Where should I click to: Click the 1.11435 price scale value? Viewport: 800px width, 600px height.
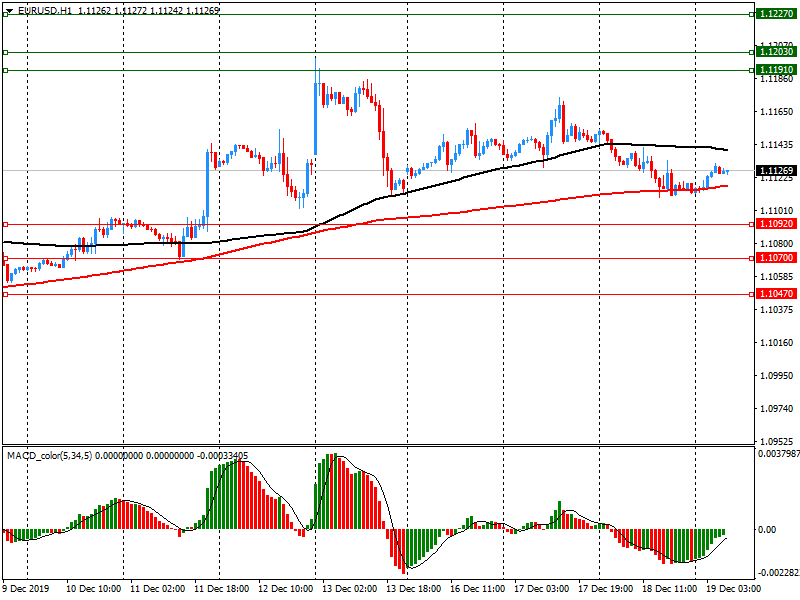point(777,145)
